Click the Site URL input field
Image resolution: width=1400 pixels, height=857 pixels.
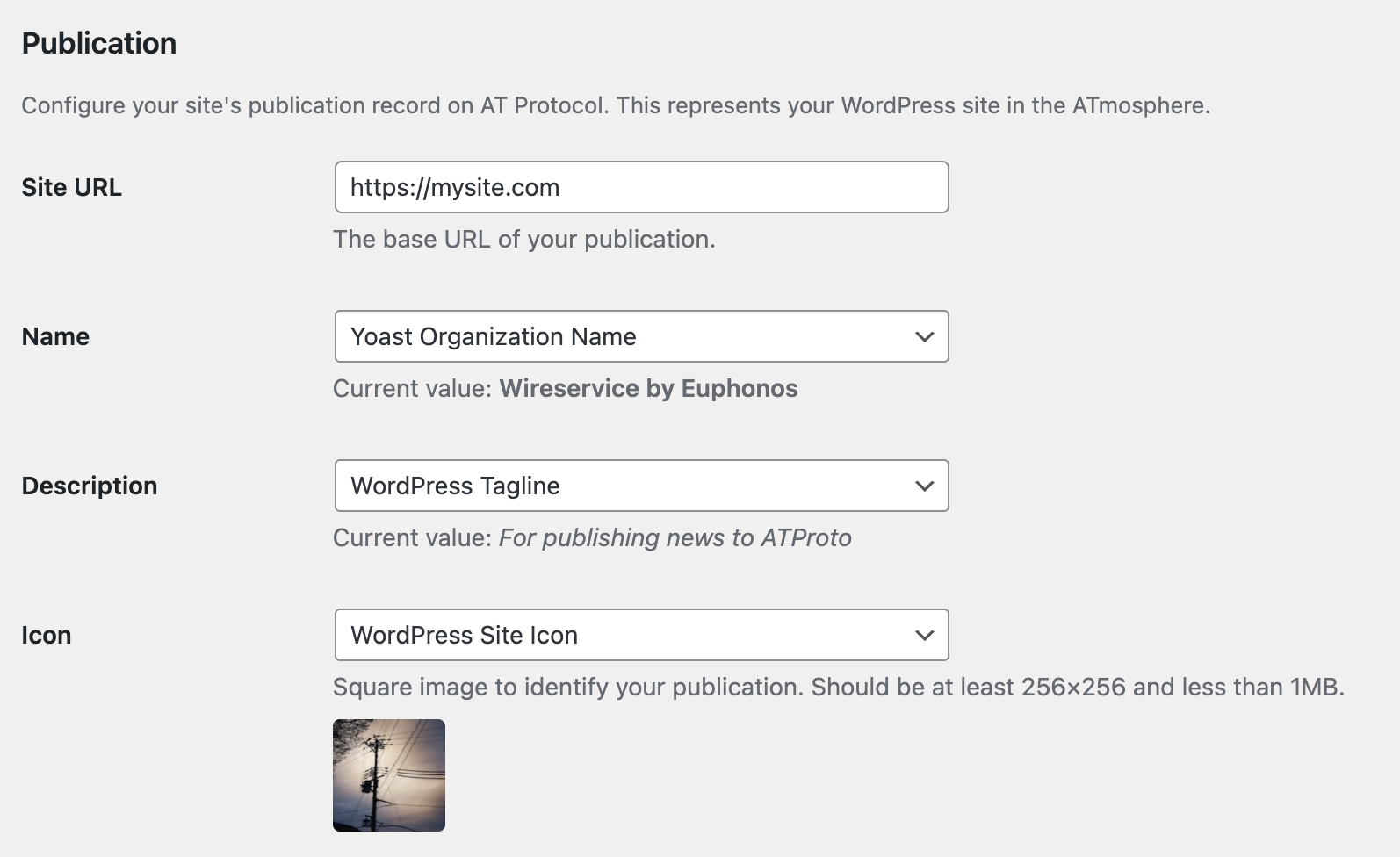pos(641,187)
